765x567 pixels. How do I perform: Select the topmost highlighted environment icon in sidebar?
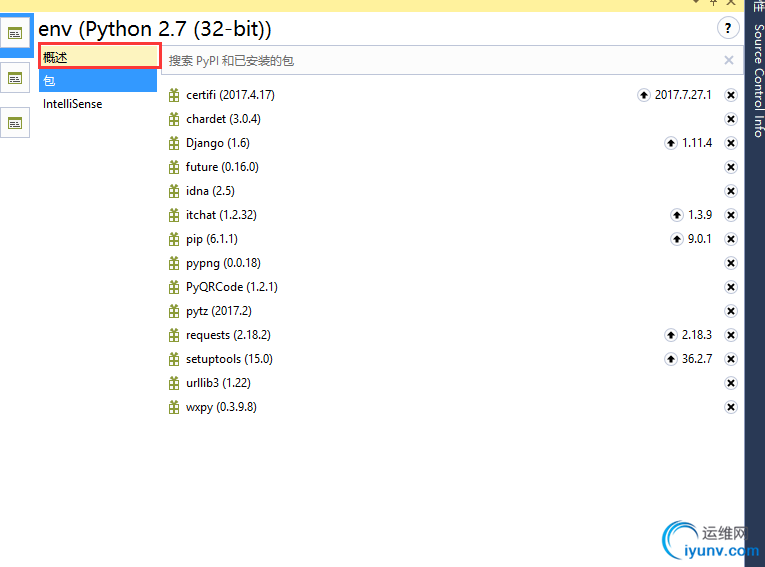15,33
